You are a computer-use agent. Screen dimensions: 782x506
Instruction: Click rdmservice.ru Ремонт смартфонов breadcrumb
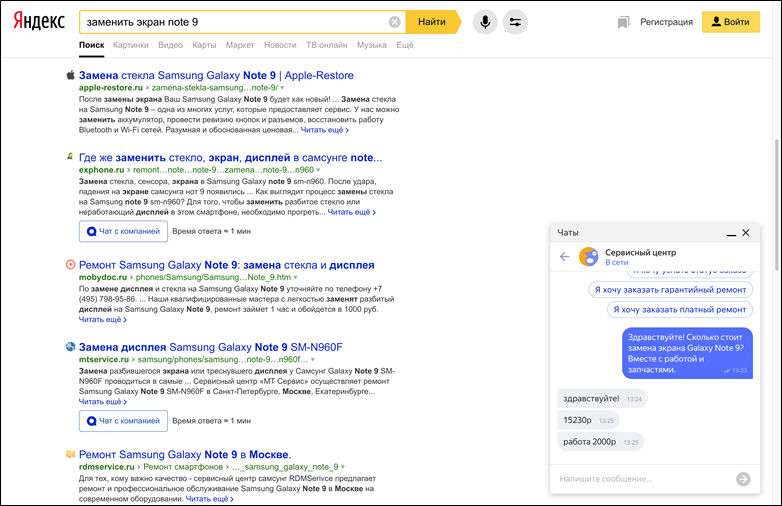[183, 467]
